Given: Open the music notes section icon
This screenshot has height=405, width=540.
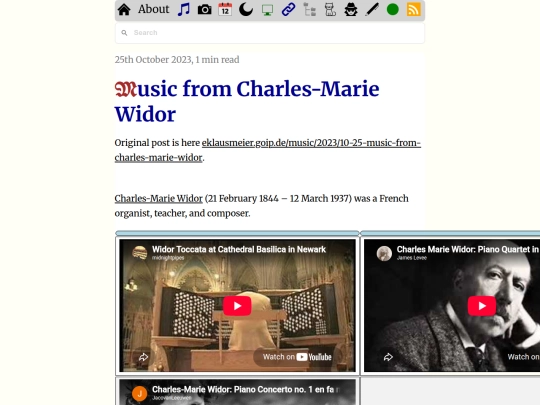Looking at the screenshot, I should pyautogui.click(x=184, y=9).
